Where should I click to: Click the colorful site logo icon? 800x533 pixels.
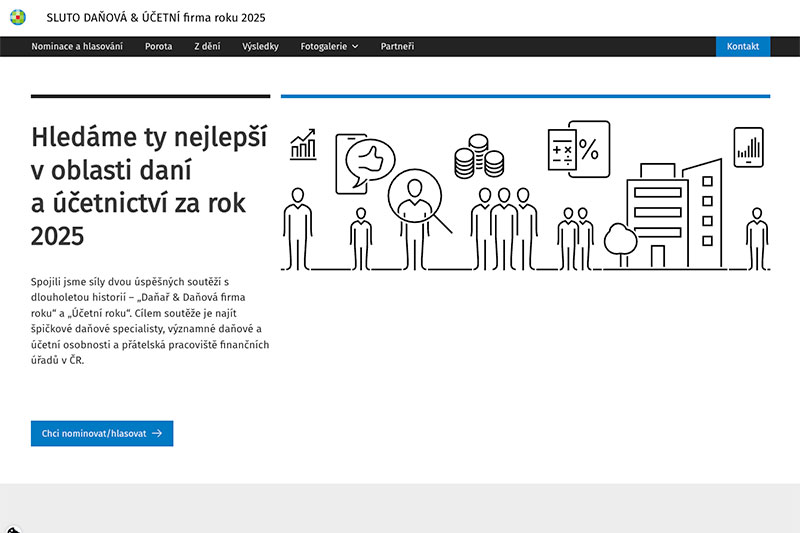coord(18,17)
